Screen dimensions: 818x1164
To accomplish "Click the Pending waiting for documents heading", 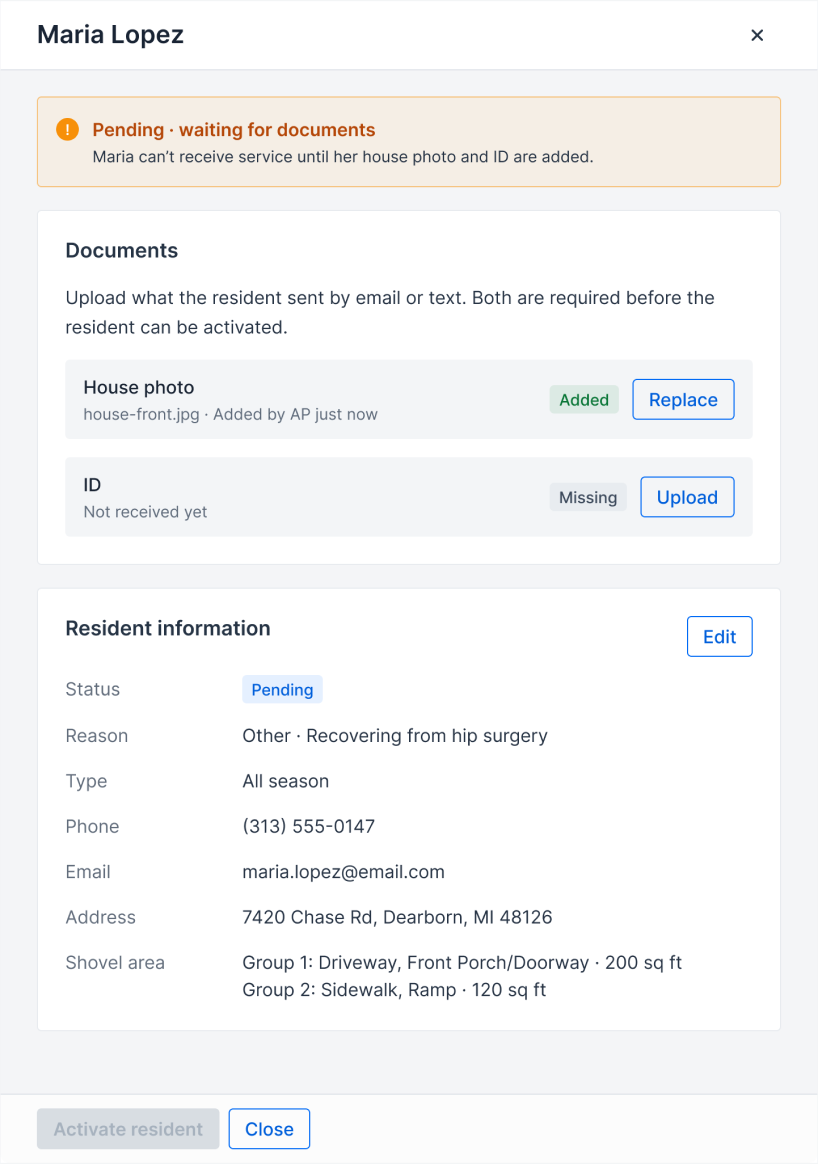I will coord(234,129).
